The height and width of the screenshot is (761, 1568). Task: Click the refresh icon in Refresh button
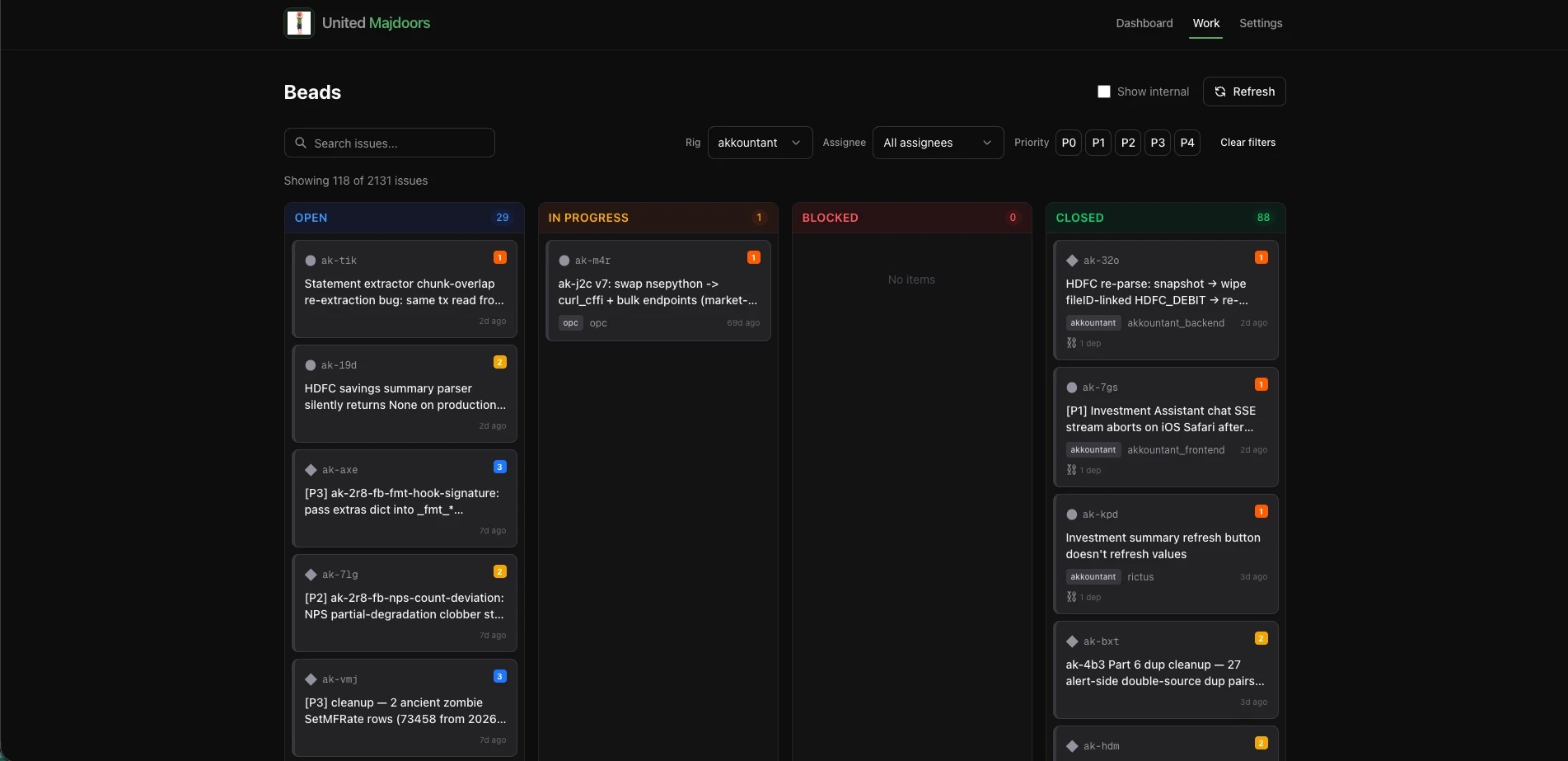tap(1220, 92)
